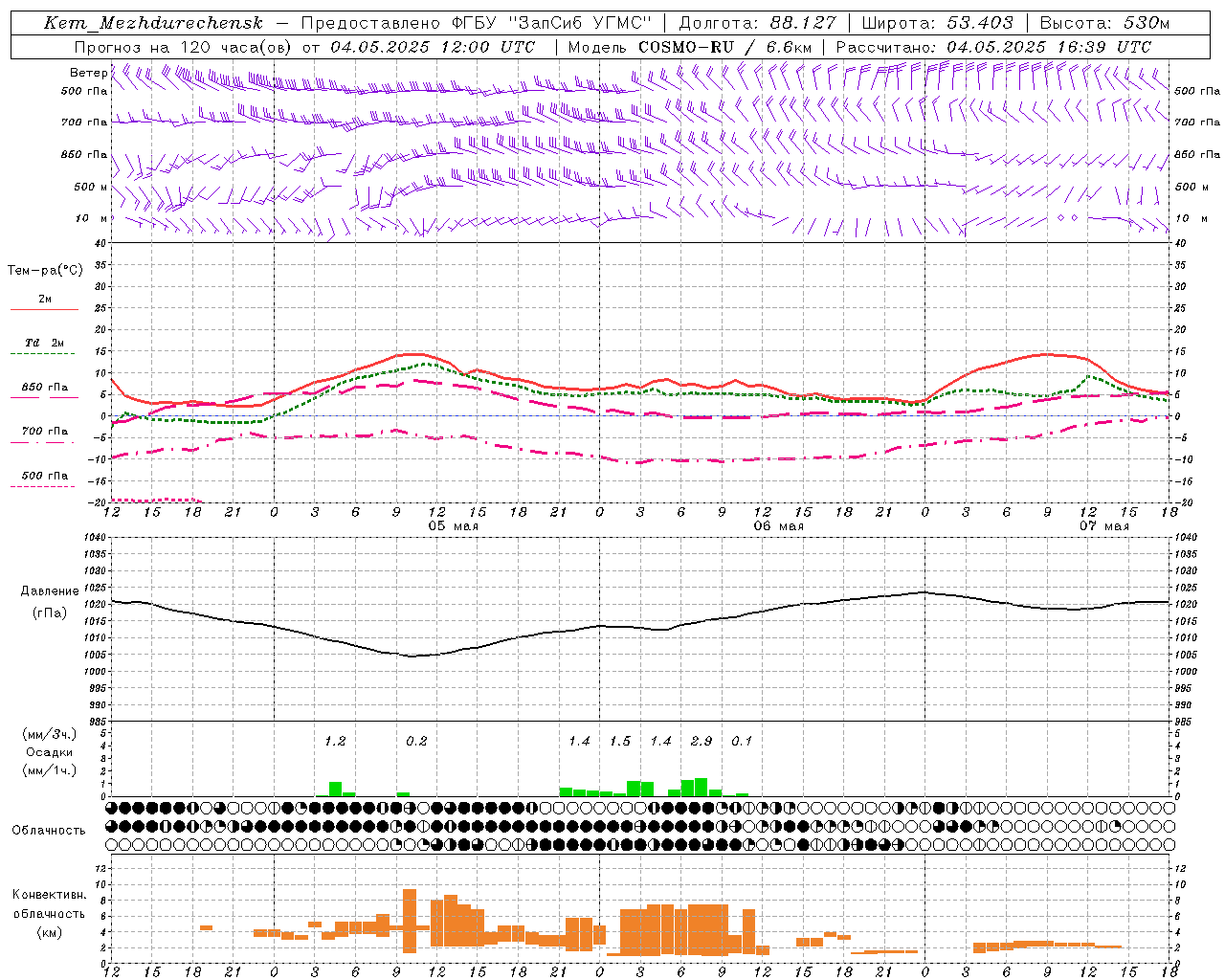Select the 2.9 precipitation amount value
This screenshot has width=1225, height=980.
point(702,741)
